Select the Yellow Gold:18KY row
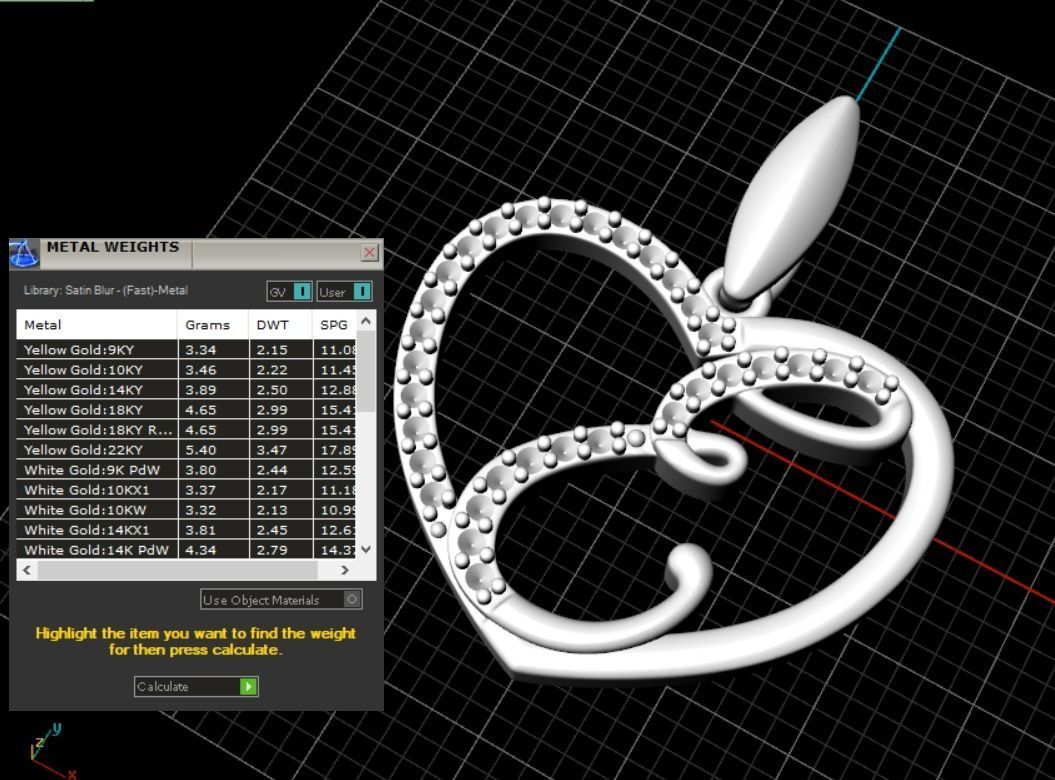This screenshot has width=1055, height=780. [x=186, y=410]
